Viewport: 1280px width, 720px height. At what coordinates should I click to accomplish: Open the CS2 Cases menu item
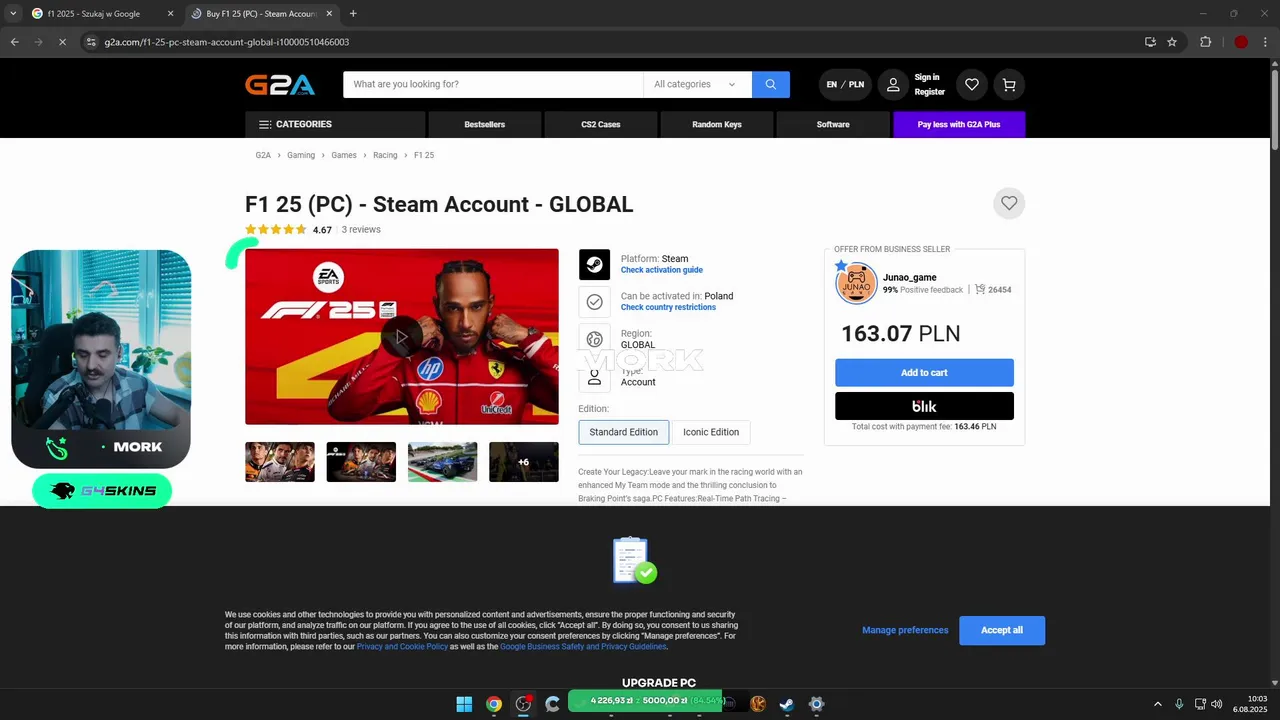(601, 124)
